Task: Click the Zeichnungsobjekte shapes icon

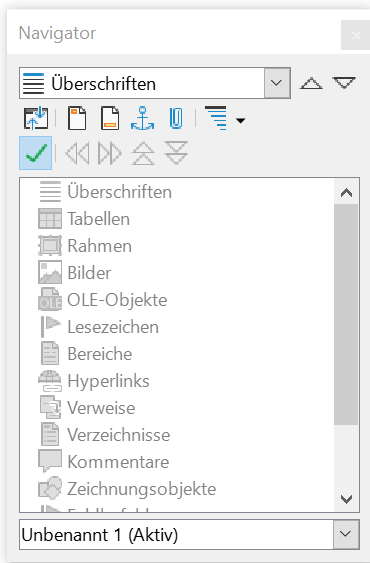Action: [50, 488]
